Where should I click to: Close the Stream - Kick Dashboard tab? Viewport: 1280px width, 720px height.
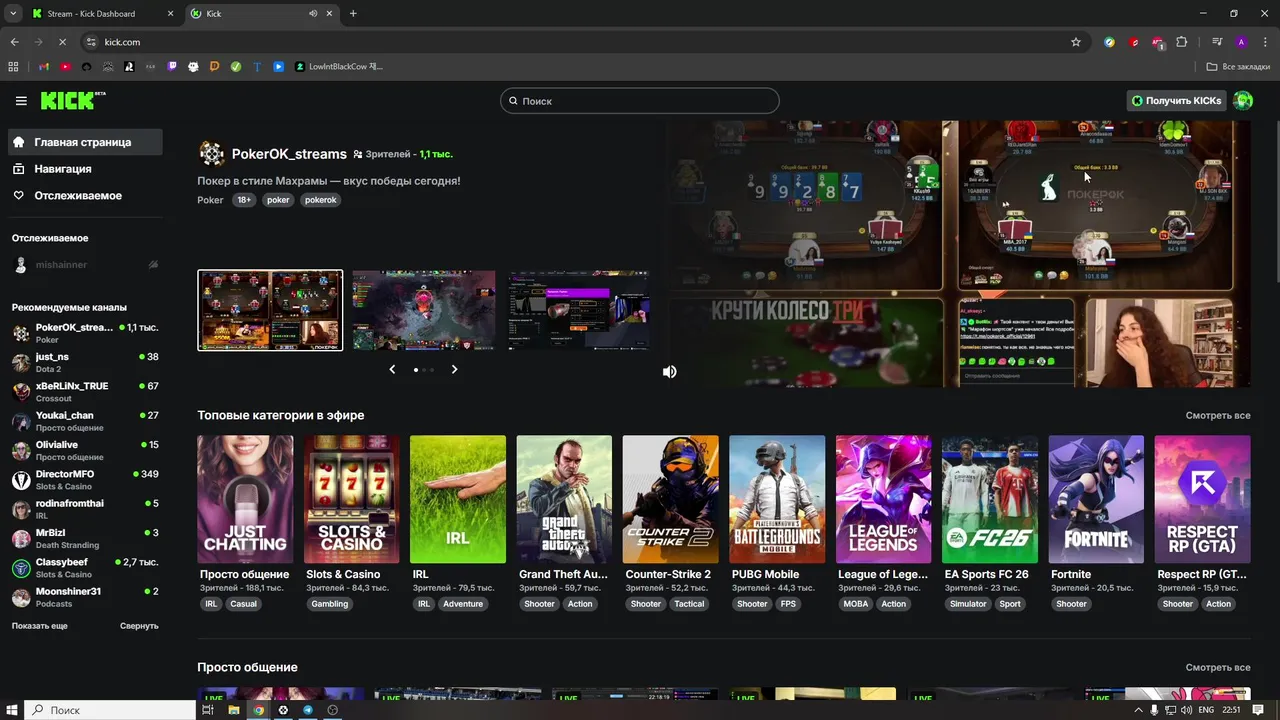[x=169, y=14]
